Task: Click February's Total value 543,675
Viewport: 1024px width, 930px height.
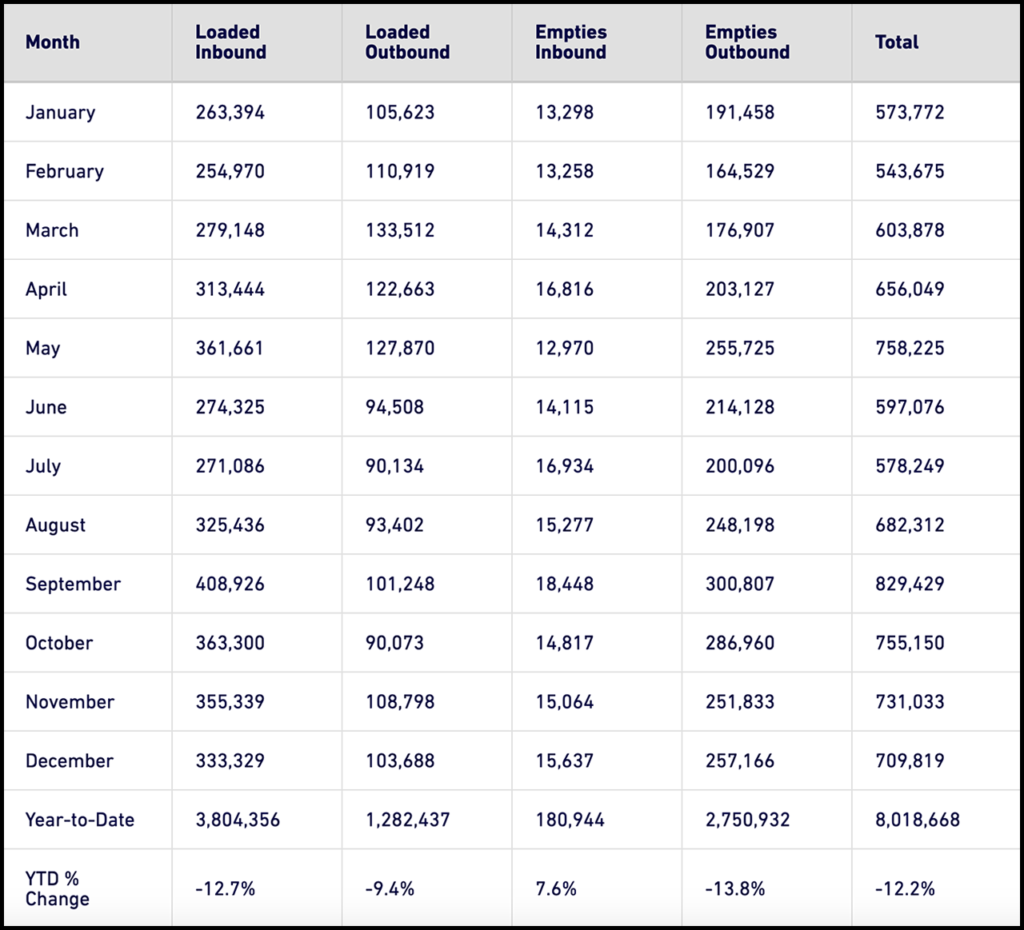Action: (x=909, y=171)
